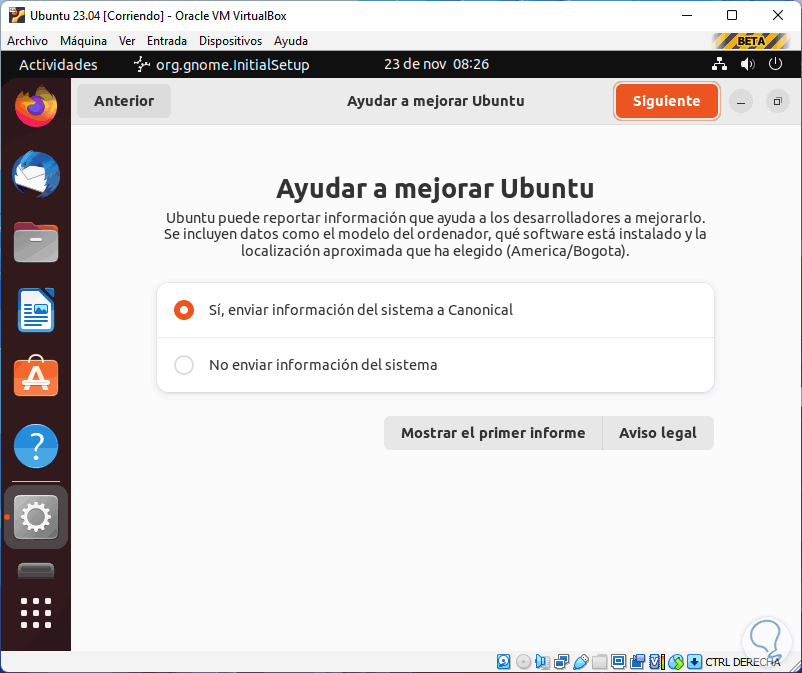The image size is (802, 673).
Task: Open the Help question mark icon
Action: [x=36, y=446]
